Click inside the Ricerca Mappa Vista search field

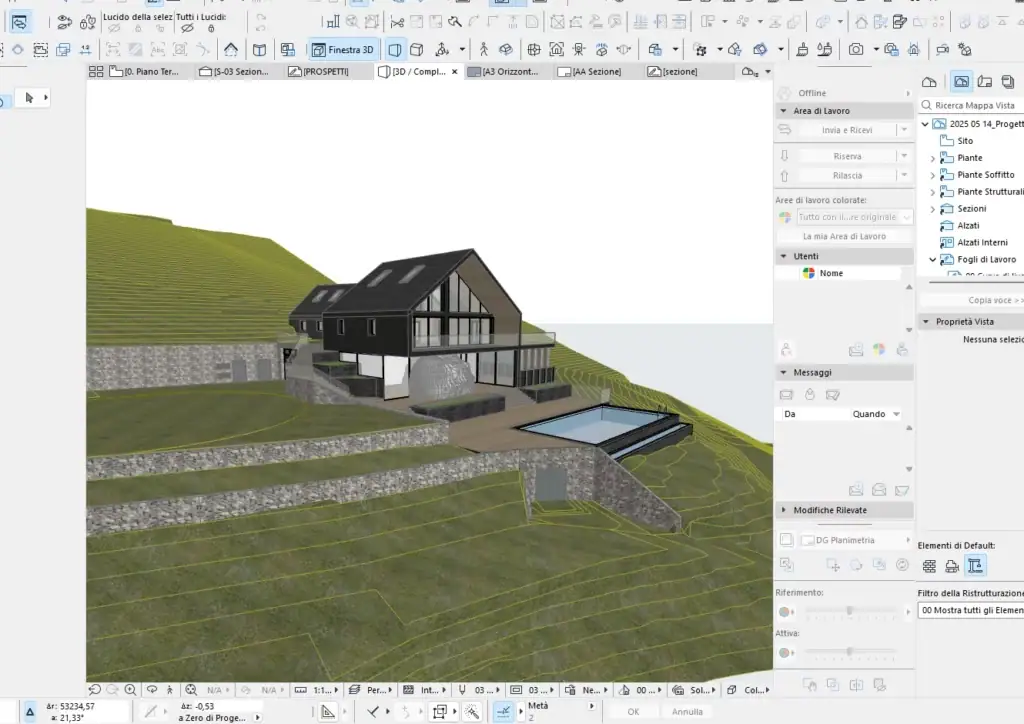click(975, 105)
